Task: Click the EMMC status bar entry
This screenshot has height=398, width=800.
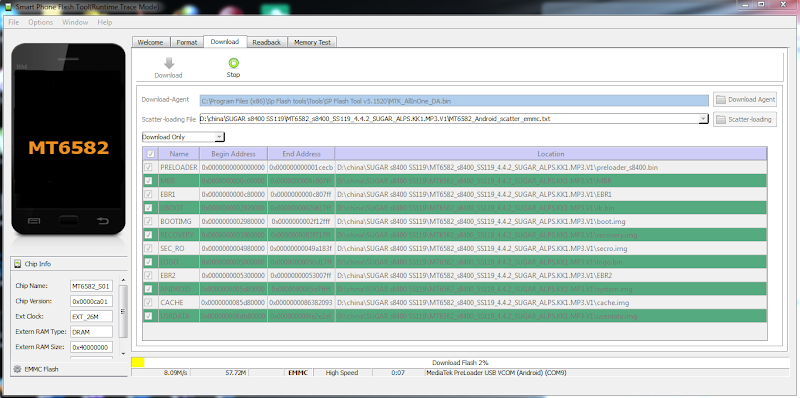Action: pyautogui.click(x=298, y=373)
